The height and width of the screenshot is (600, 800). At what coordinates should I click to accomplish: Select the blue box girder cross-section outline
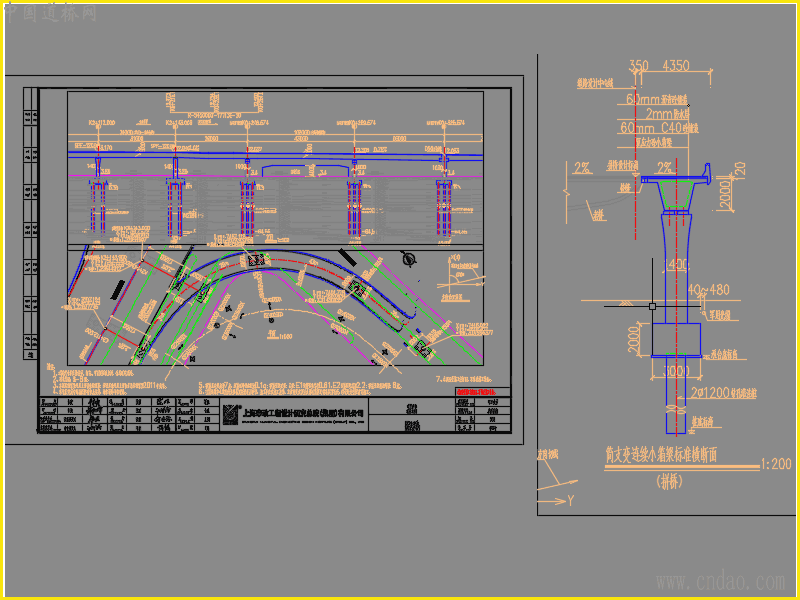tap(676, 193)
